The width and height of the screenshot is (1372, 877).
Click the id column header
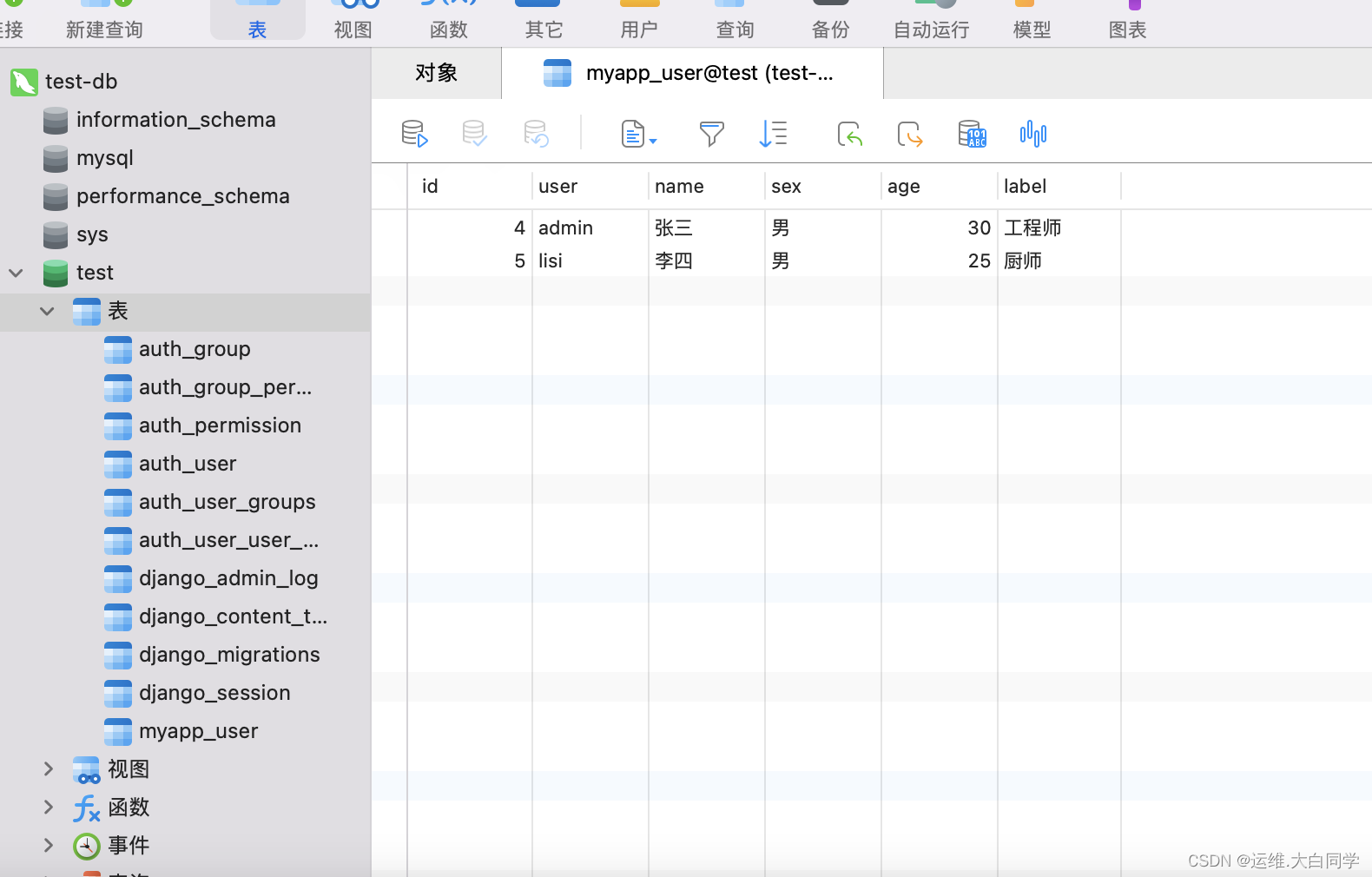pos(470,187)
